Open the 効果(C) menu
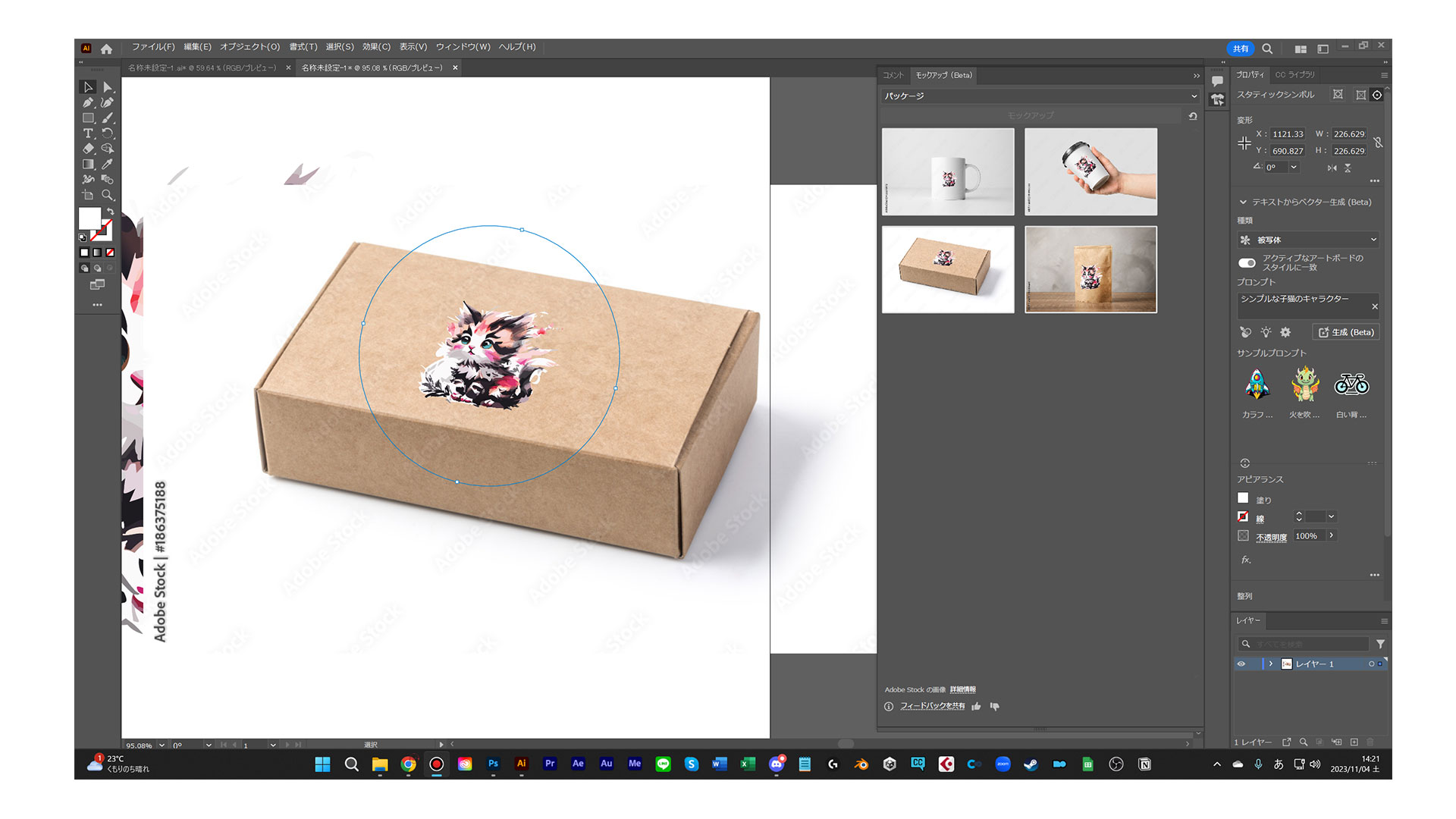1456x819 pixels. pyautogui.click(x=376, y=47)
